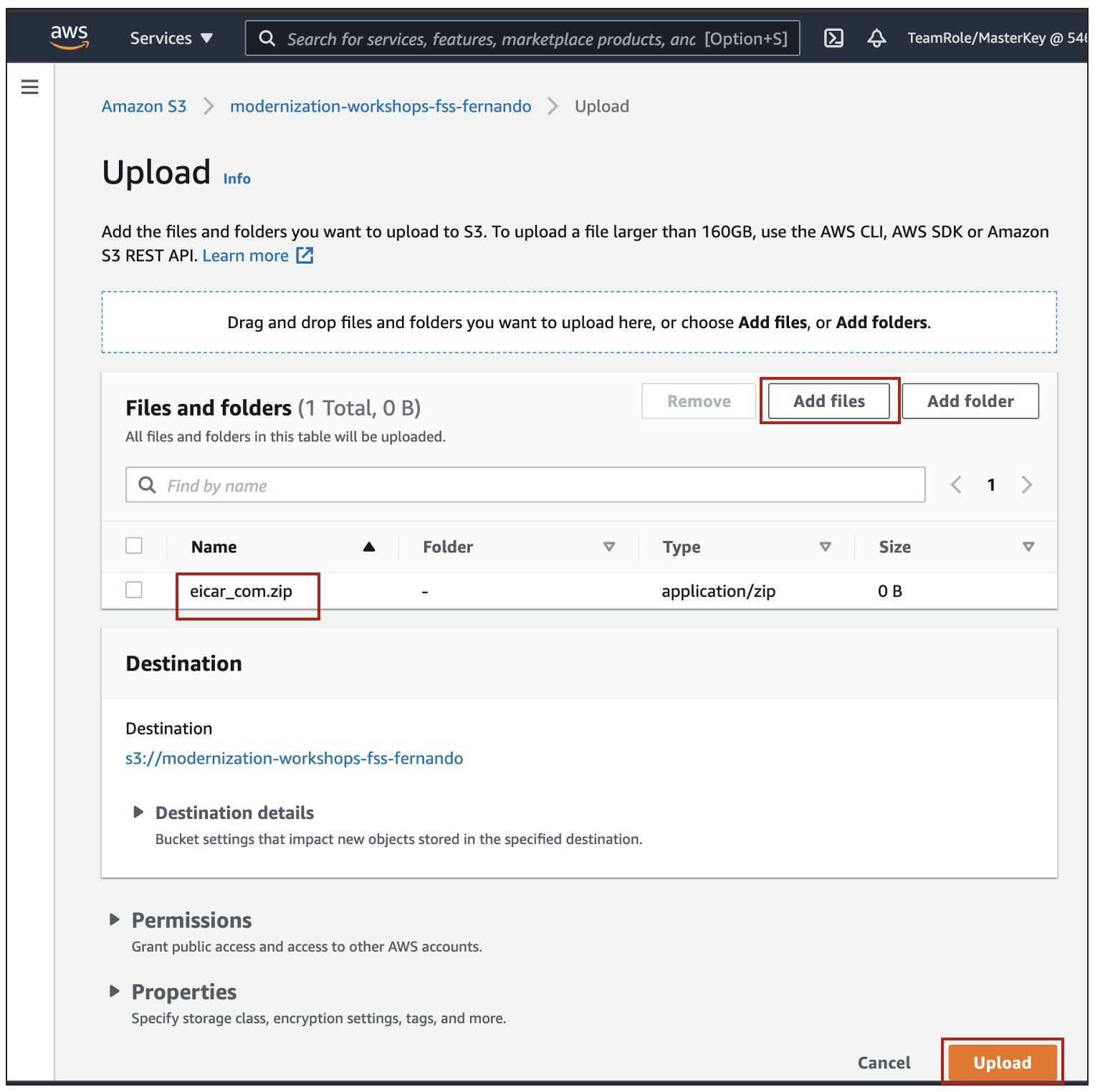Open modernization-workshops-fss-fernando breadcrumb link

(381, 106)
